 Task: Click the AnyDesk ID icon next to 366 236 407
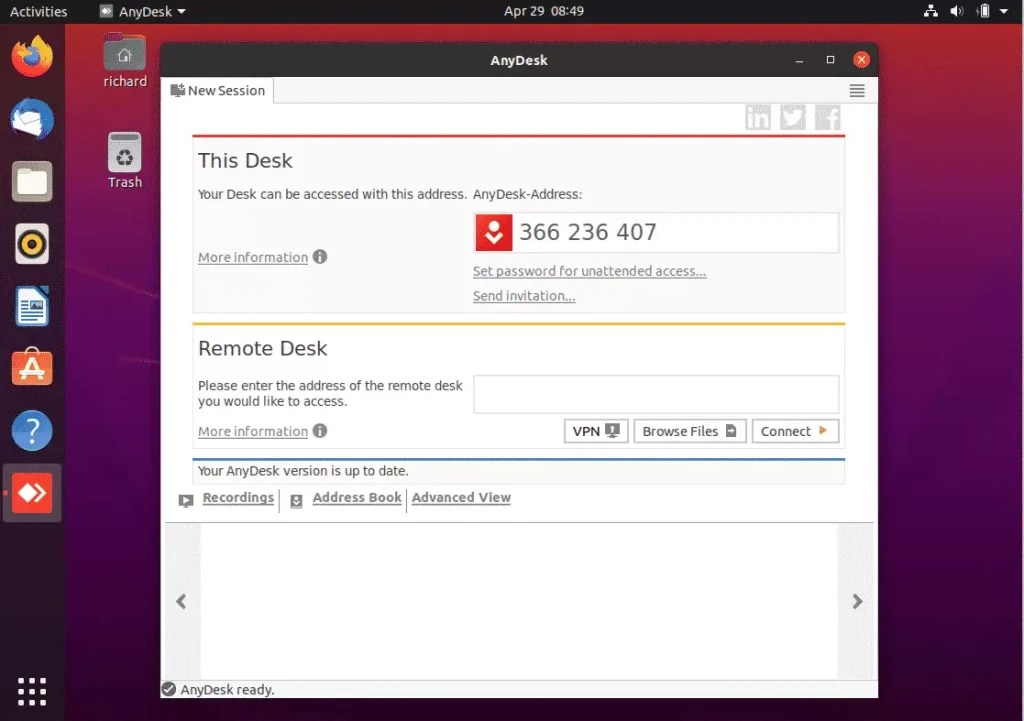point(493,232)
